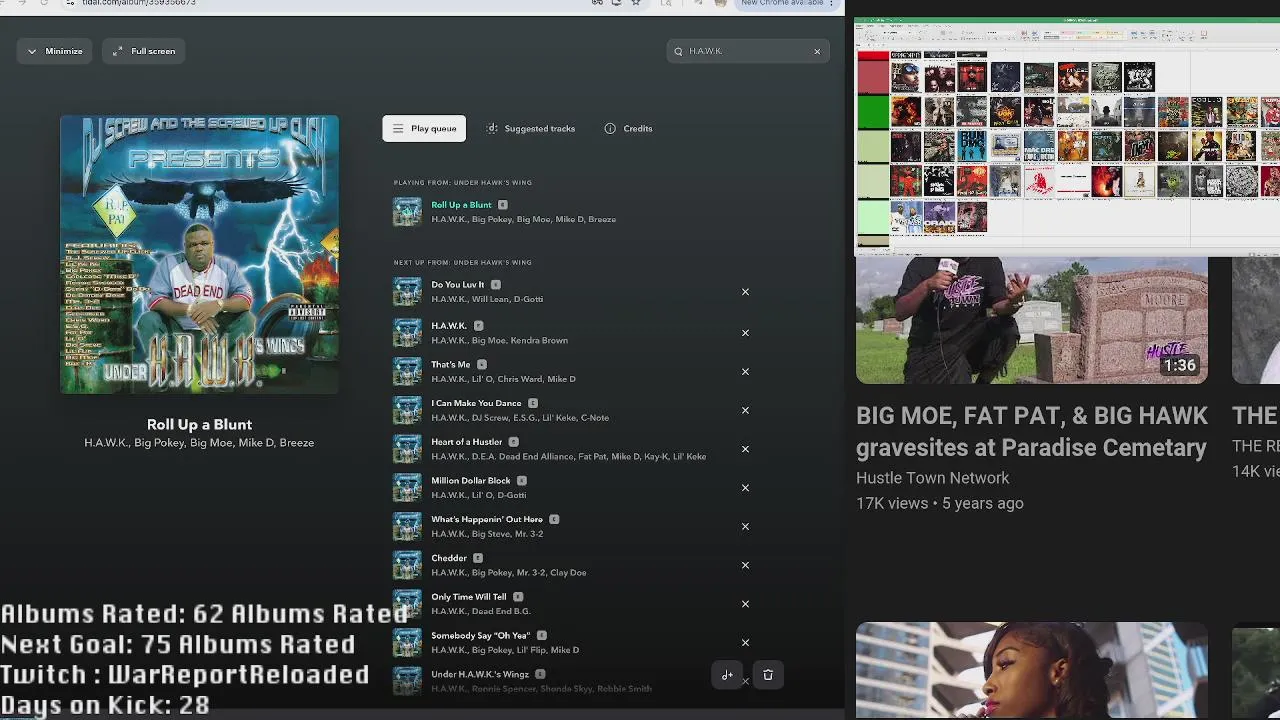The image size is (1280, 720).
Task: Switch to the Play queue tab
Action: [x=424, y=128]
